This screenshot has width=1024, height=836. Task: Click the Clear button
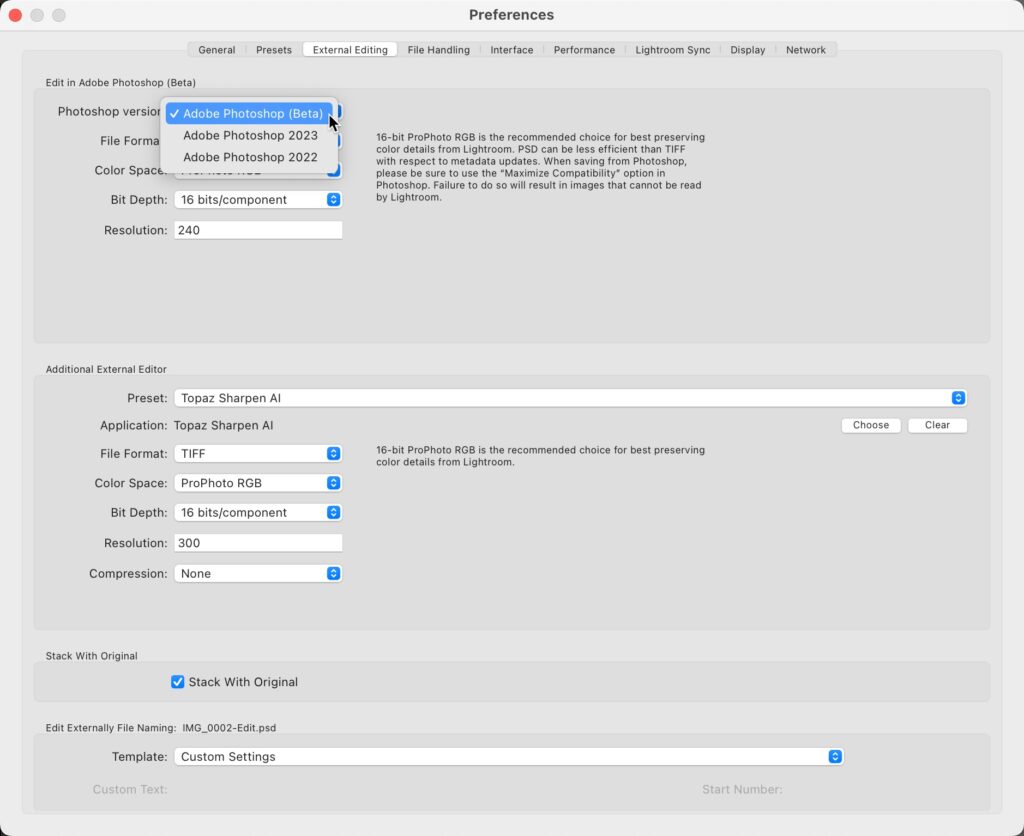(x=937, y=425)
